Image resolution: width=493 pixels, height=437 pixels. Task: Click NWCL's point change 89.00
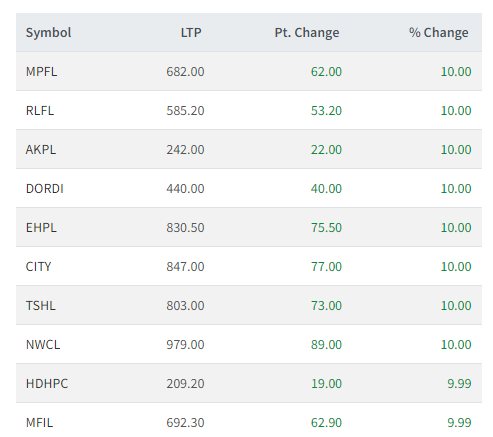click(x=326, y=344)
